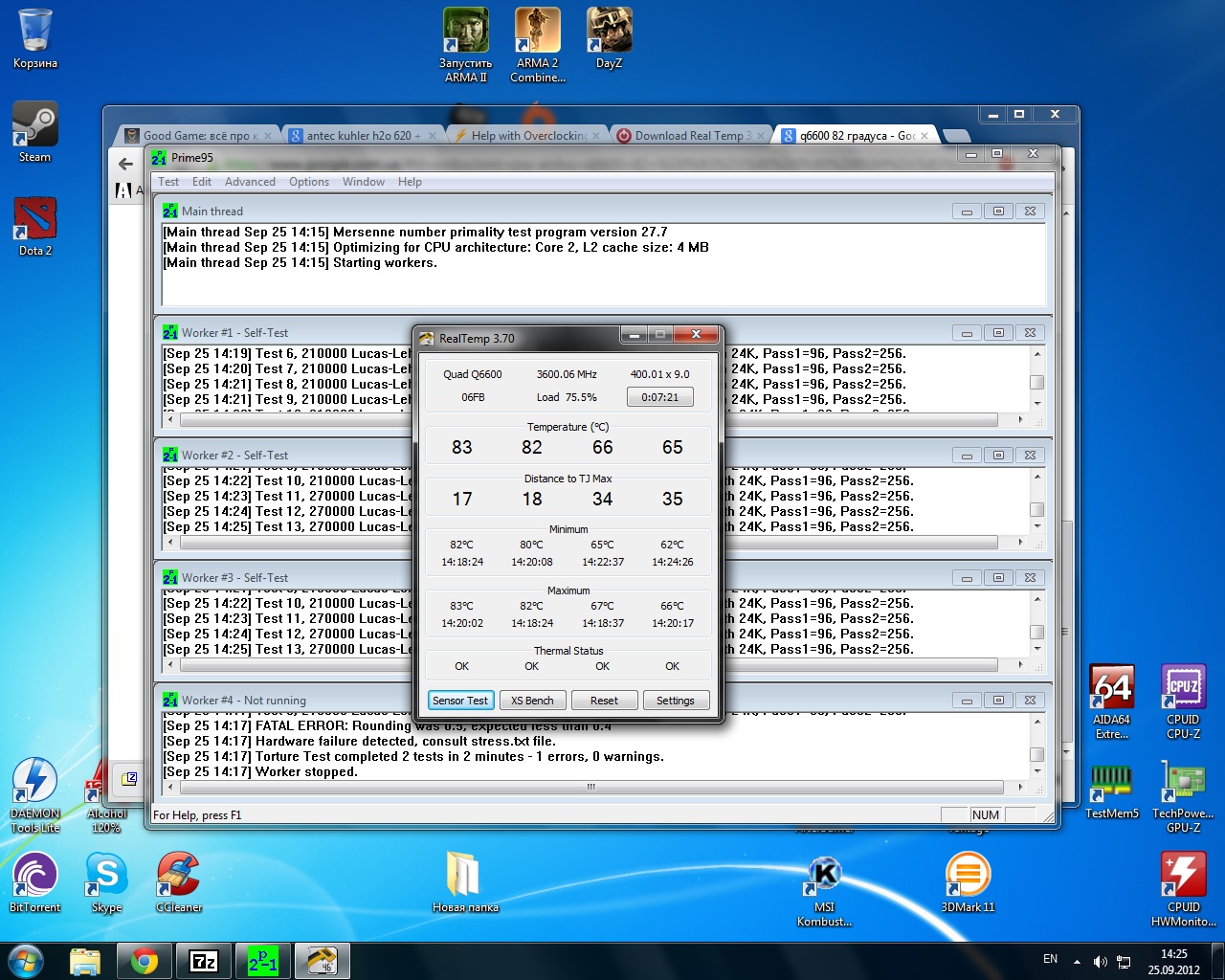Switch to RealTemp taskbar button
This screenshot has width=1225, height=980.
(323, 961)
